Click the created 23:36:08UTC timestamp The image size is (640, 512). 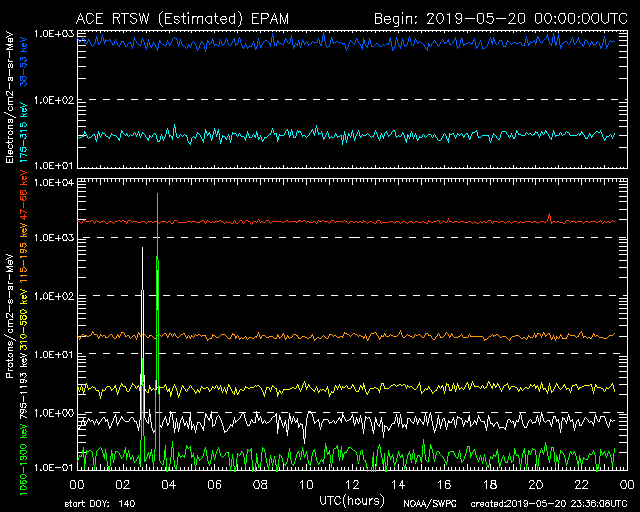click(537, 503)
